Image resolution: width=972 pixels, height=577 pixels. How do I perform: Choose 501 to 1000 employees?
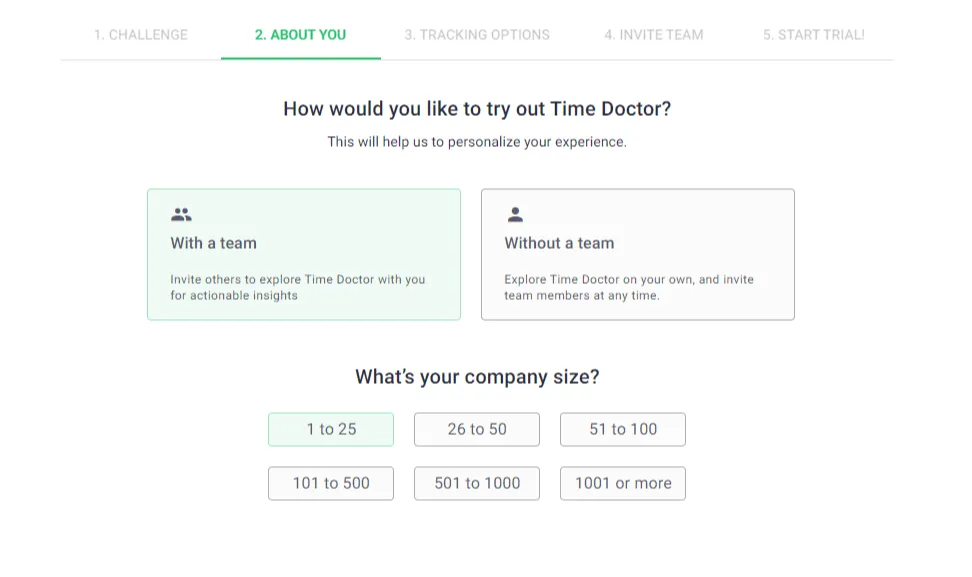[477, 483]
